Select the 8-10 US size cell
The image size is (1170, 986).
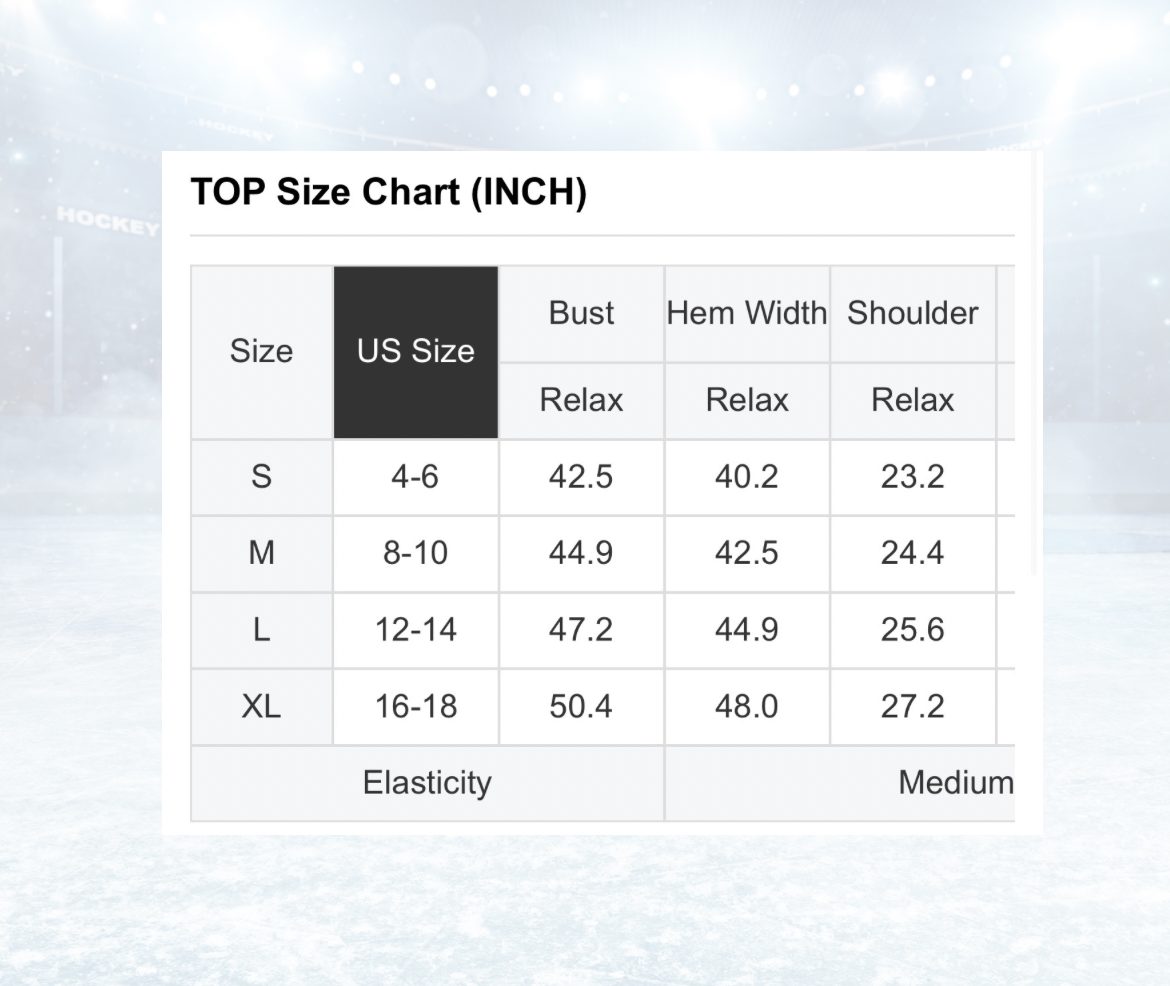(x=416, y=554)
